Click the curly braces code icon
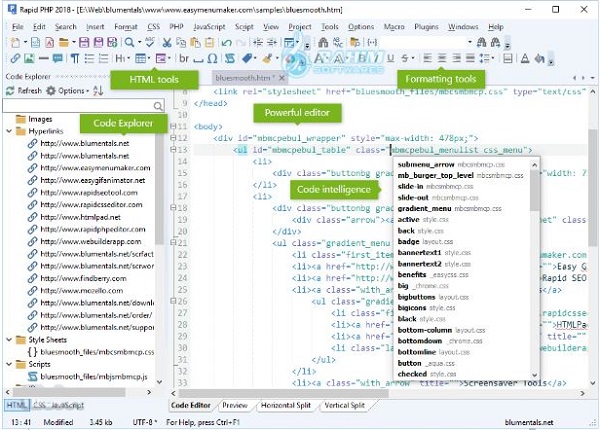 tap(372, 42)
